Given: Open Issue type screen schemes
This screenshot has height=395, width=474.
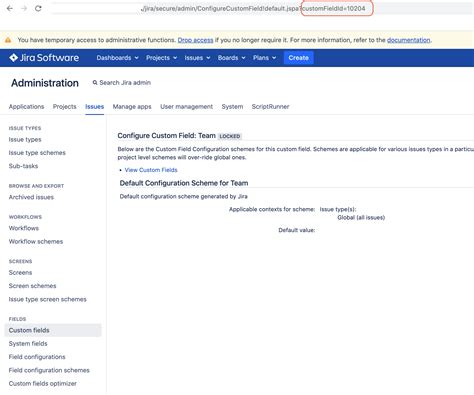Looking at the screenshot, I should (47, 299).
